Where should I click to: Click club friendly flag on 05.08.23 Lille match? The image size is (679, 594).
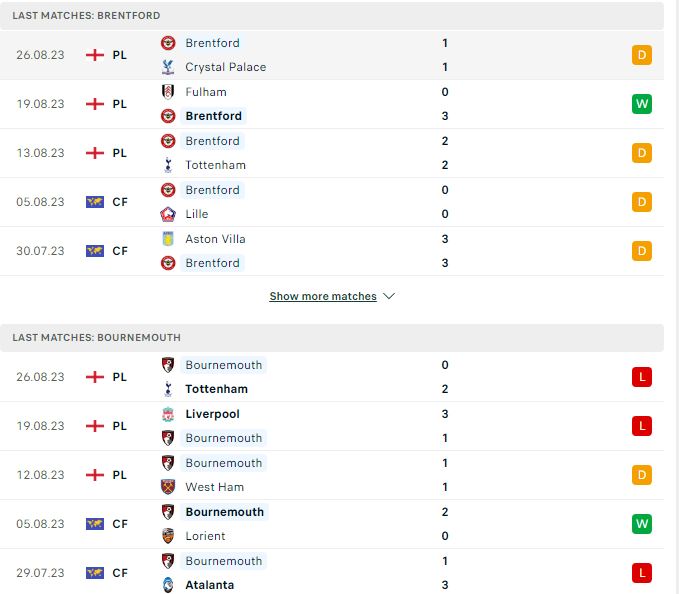pyautogui.click(x=95, y=202)
